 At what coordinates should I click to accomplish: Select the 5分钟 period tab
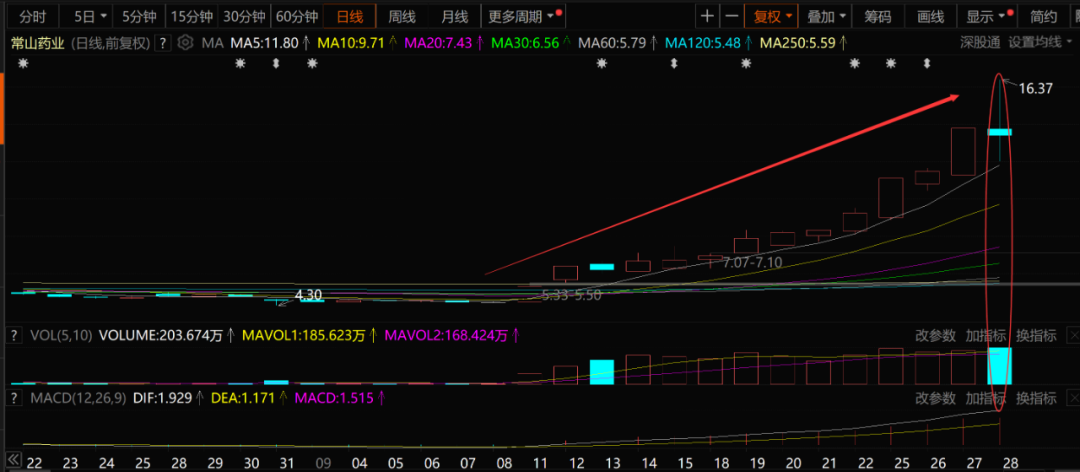pyautogui.click(x=138, y=17)
